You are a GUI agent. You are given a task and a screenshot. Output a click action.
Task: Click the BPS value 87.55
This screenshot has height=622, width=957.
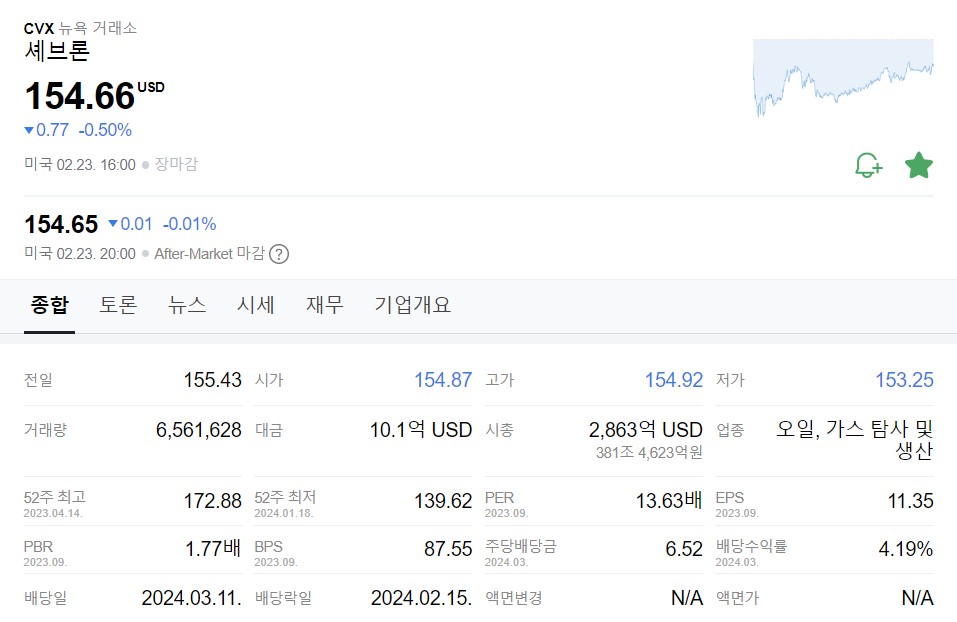[448, 548]
